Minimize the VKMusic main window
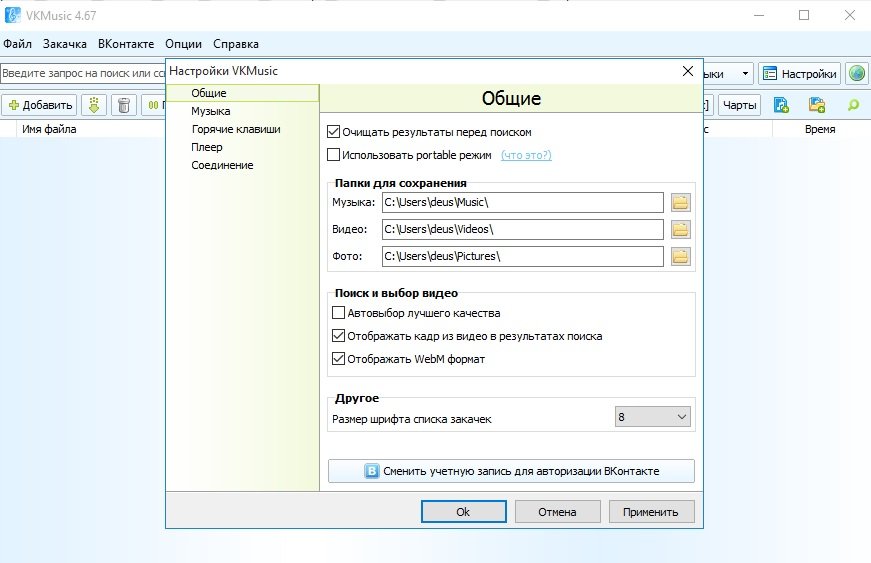 pos(759,15)
